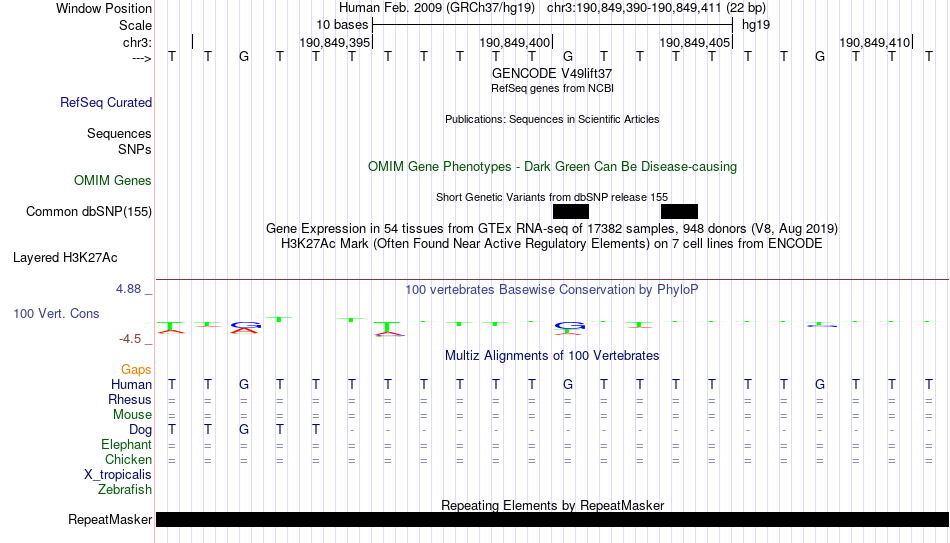Viewport: 950px width, 543px height.
Task: Click the chr3: base position label
Action: [x=138, y=42]
